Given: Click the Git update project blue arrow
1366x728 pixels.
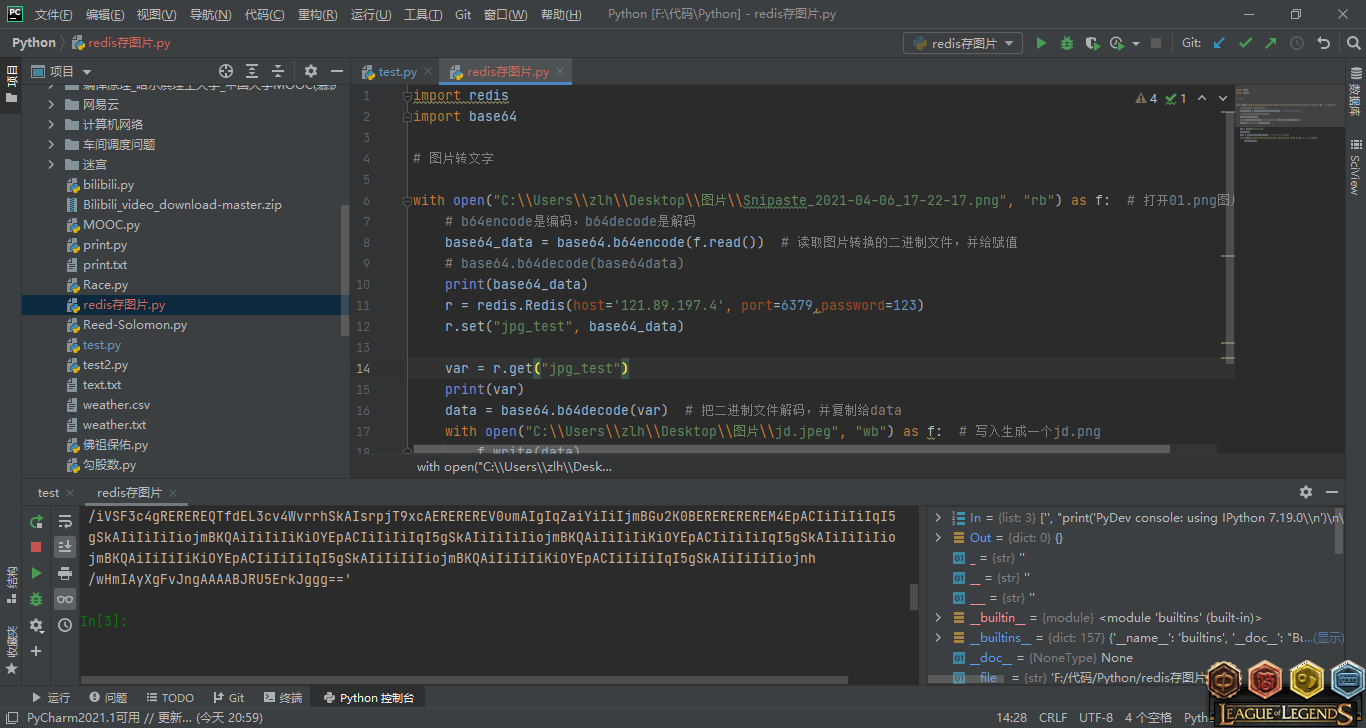Looking at the screenshot, I should 1219,43.
